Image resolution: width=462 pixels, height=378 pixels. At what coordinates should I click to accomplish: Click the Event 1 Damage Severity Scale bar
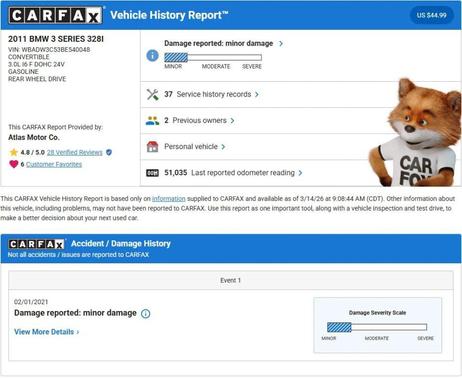point(377,327)
